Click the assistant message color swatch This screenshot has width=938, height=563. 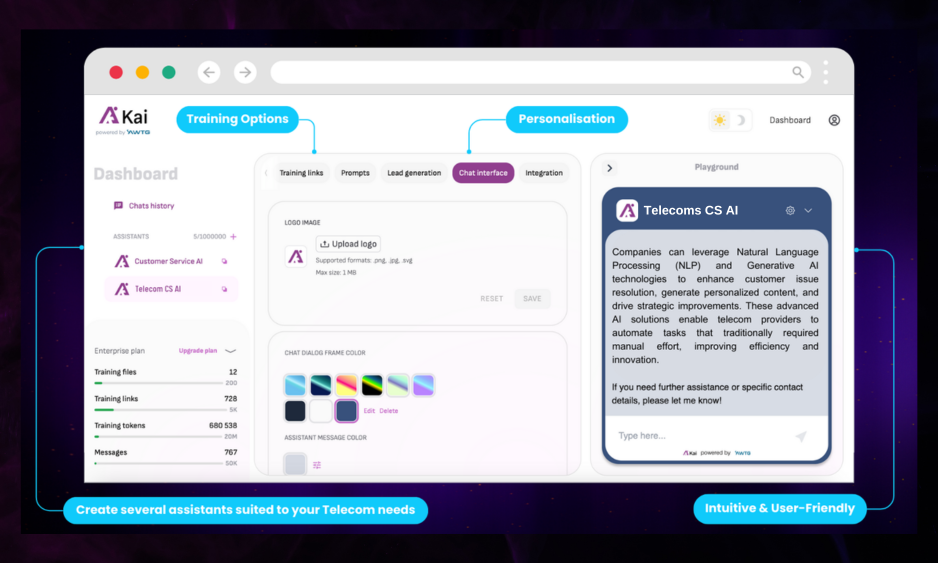click(295, 464)
